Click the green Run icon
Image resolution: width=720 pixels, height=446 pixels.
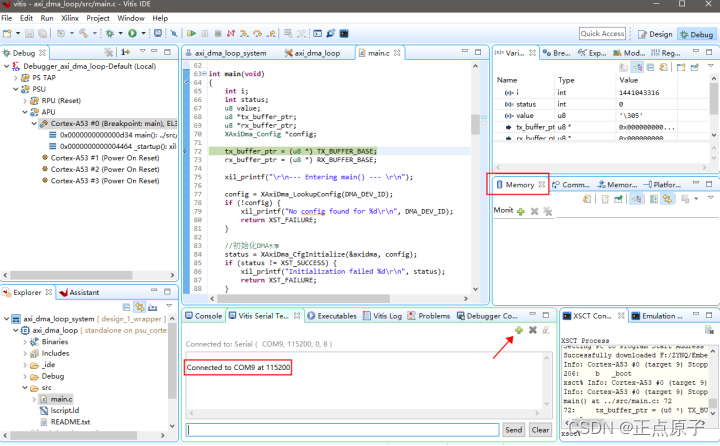(x=132, y=34)
